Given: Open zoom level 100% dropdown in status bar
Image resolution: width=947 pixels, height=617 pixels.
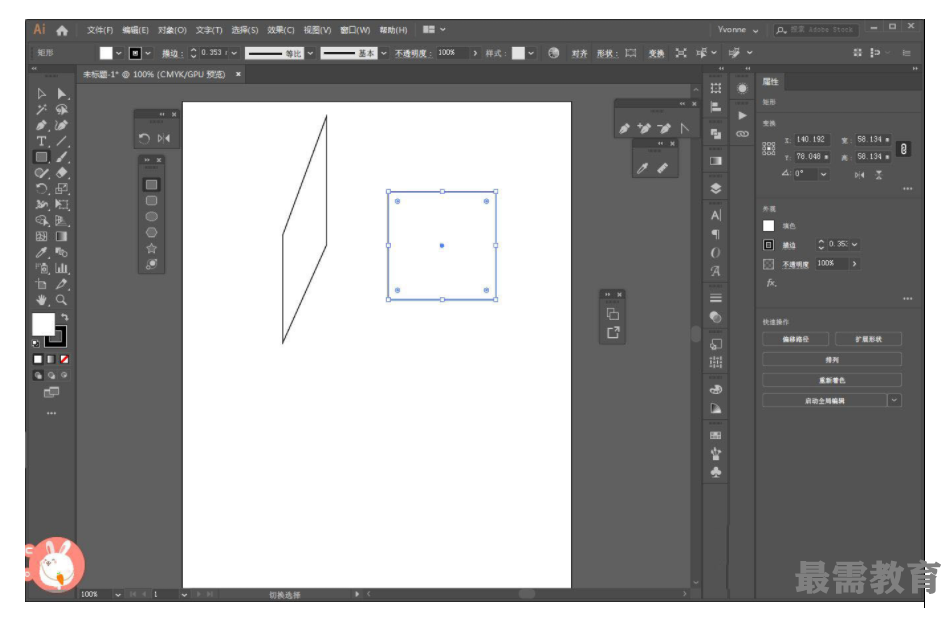Looking at the screenshot, I should coord(118,595).
